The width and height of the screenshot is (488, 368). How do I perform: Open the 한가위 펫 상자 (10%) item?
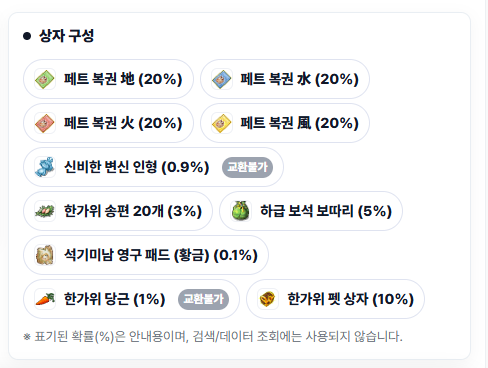335,299
